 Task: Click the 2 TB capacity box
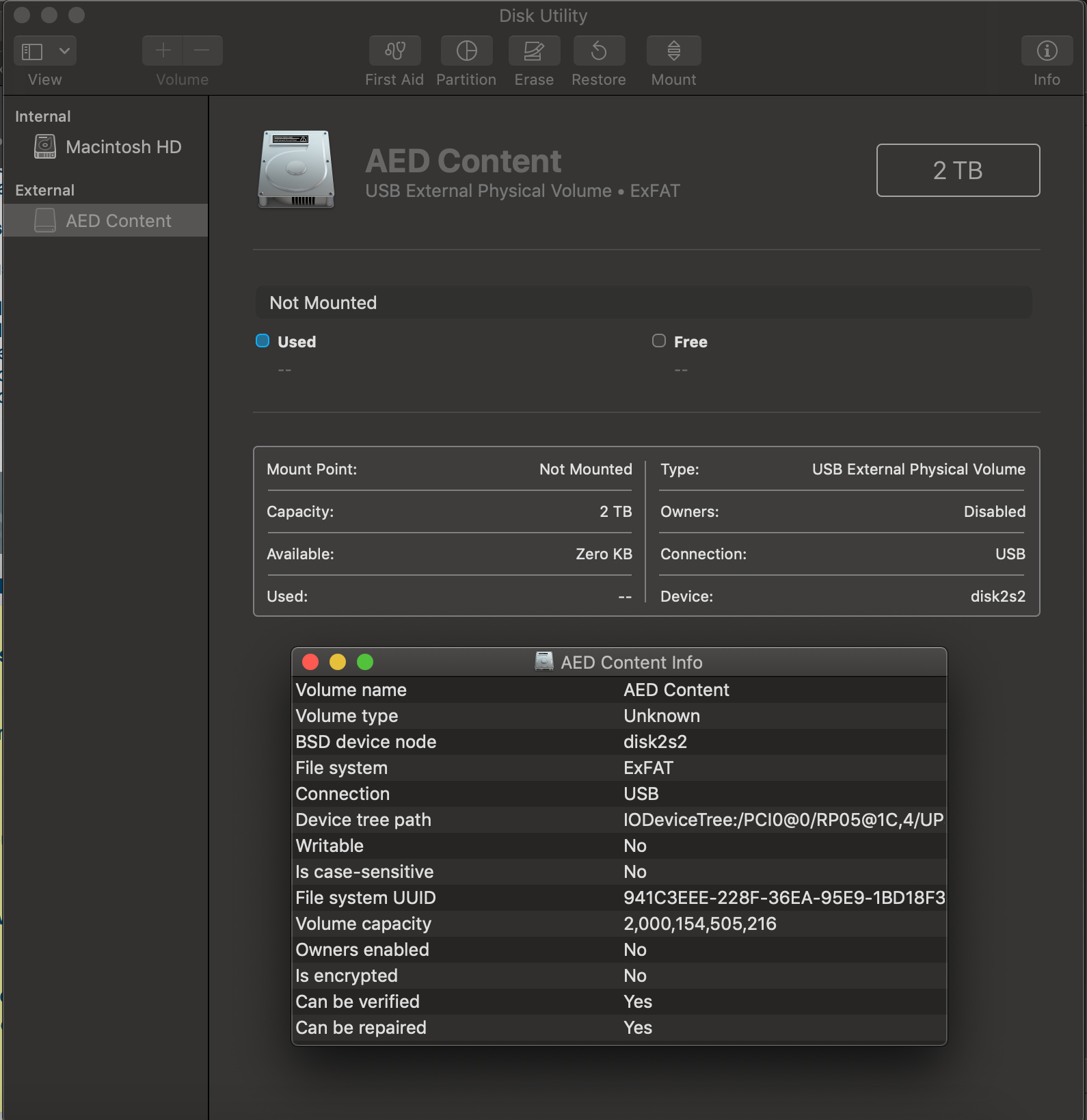tap(958, 170)
